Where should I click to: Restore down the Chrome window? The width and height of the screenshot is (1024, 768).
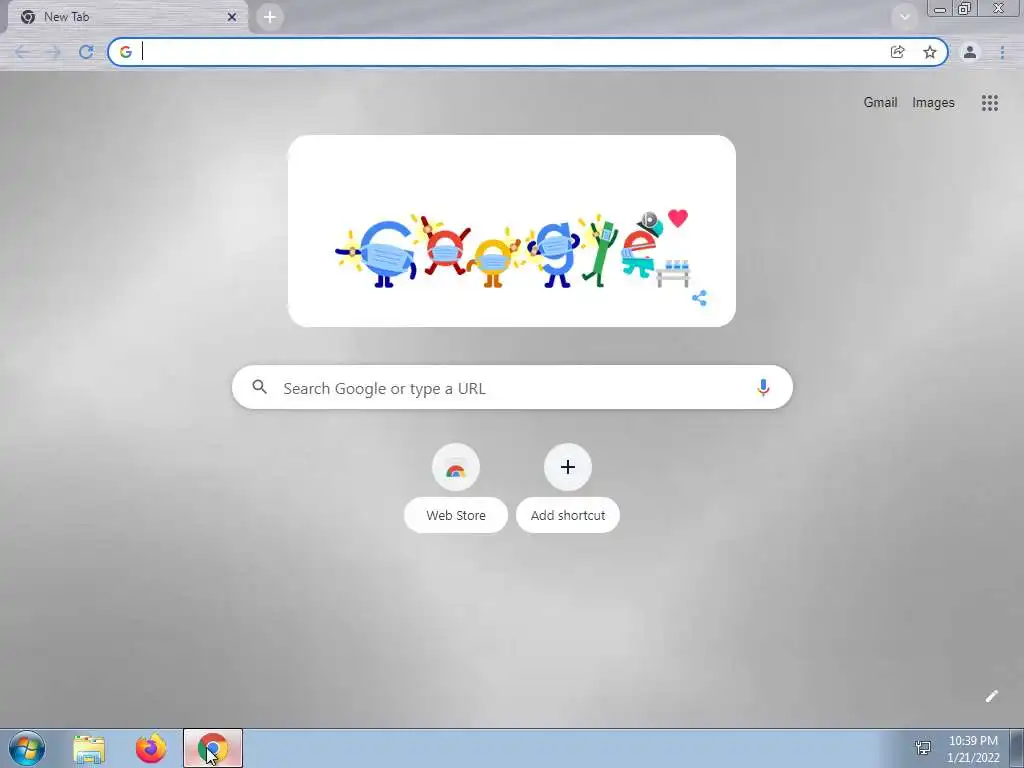(x=965, y=8)
